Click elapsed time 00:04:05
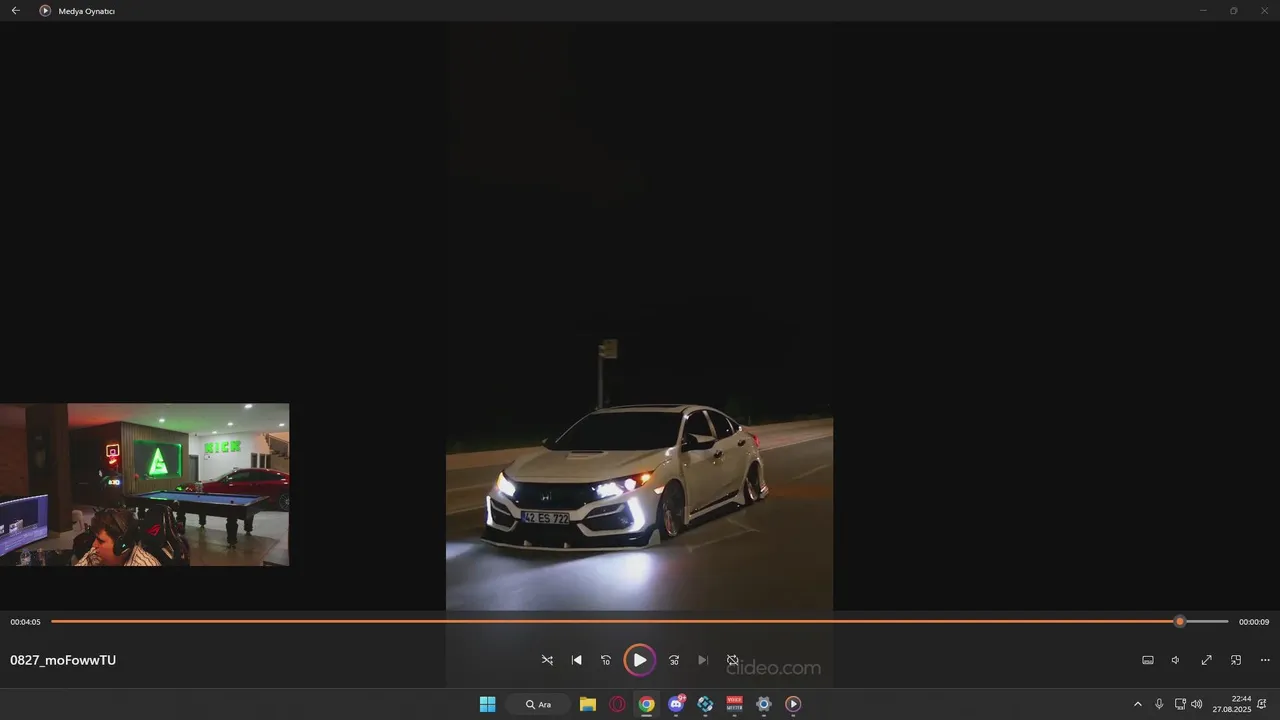The width and height of the screenshot is (1280, 720). [26, 622]
